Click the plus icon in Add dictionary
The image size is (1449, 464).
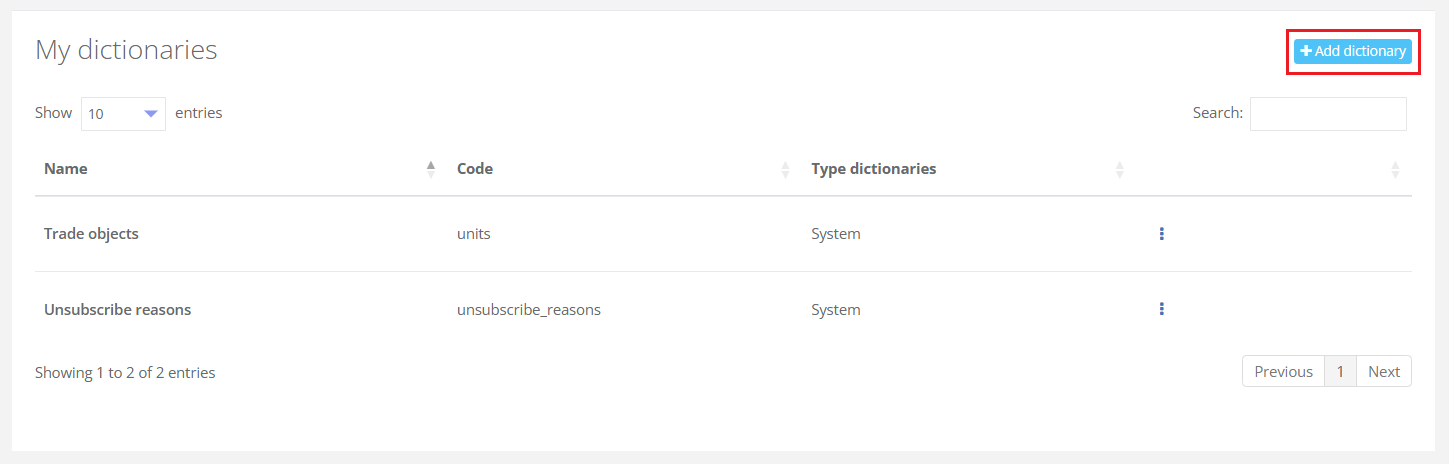(1305, 51)
